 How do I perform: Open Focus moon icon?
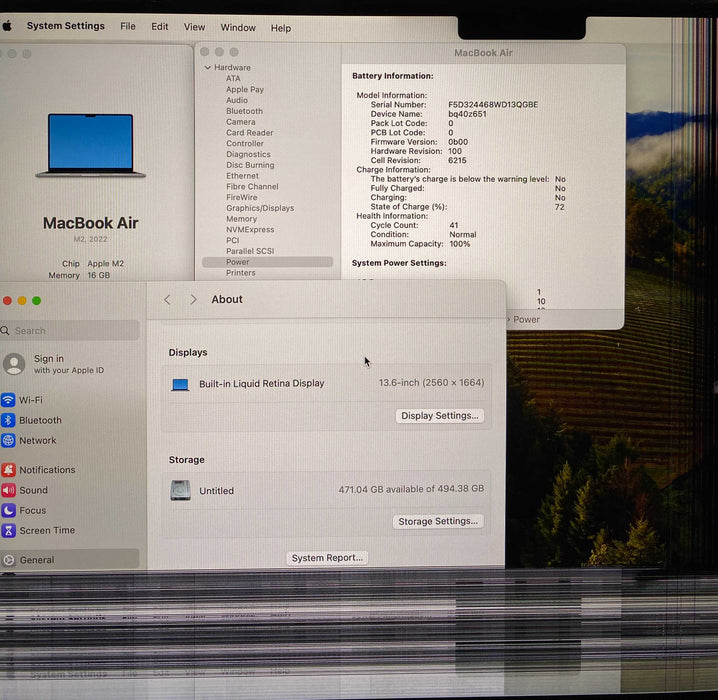pos(8,510)
